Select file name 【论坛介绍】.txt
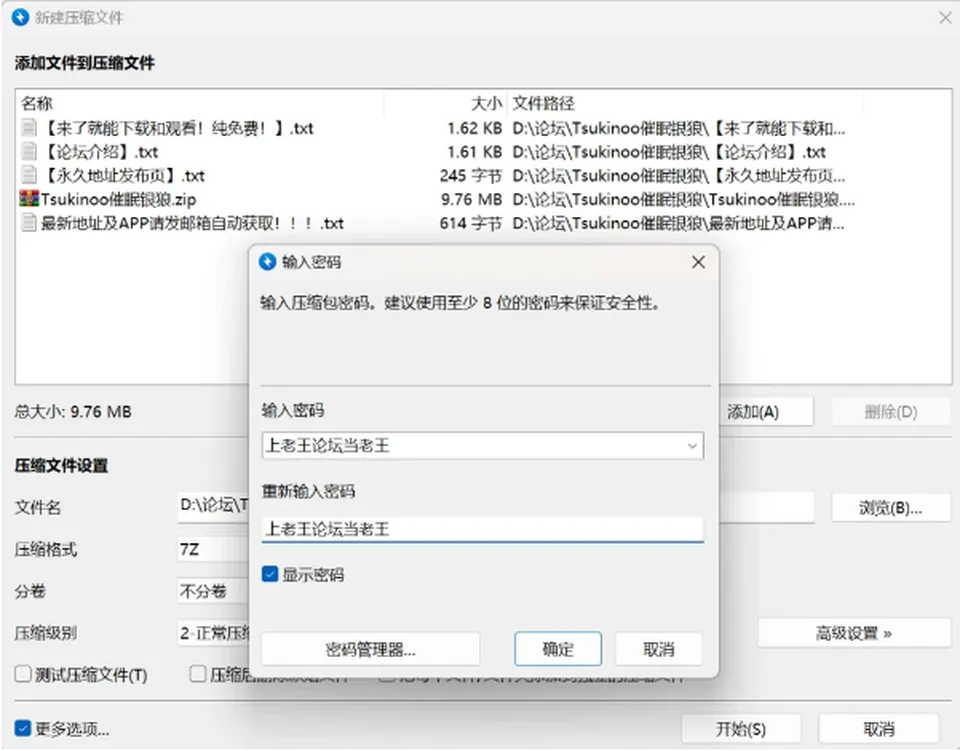960x751 pixels. point(100,151)
